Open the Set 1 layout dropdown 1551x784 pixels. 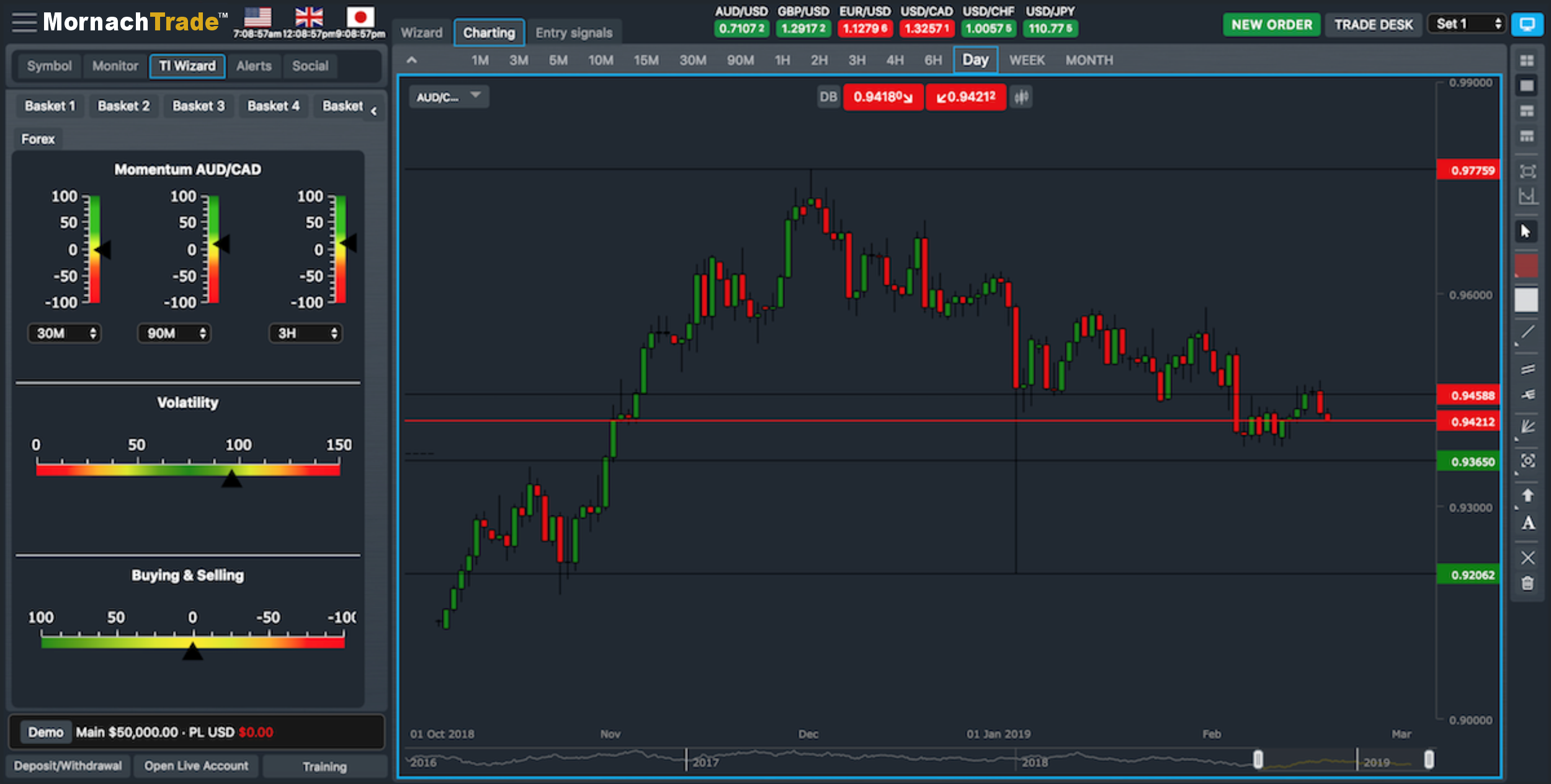pyautogui.click(x=1468, y=24)
